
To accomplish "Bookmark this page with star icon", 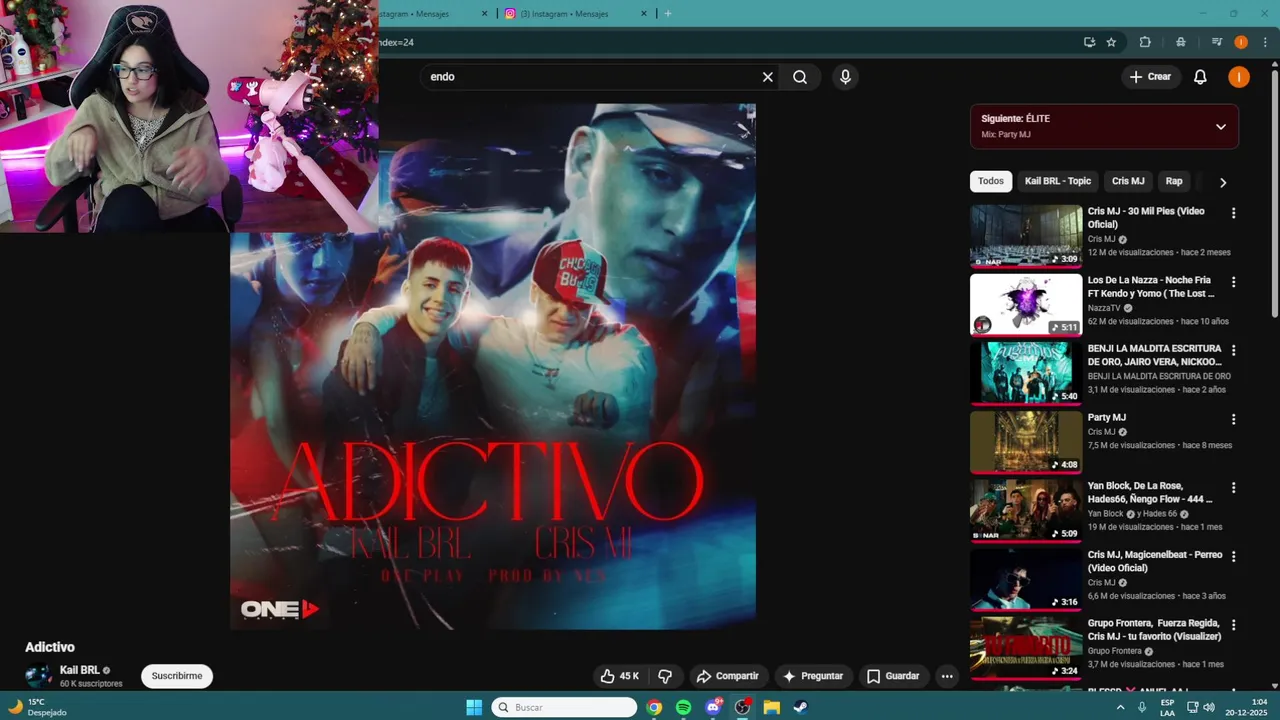I will 1111,42.
